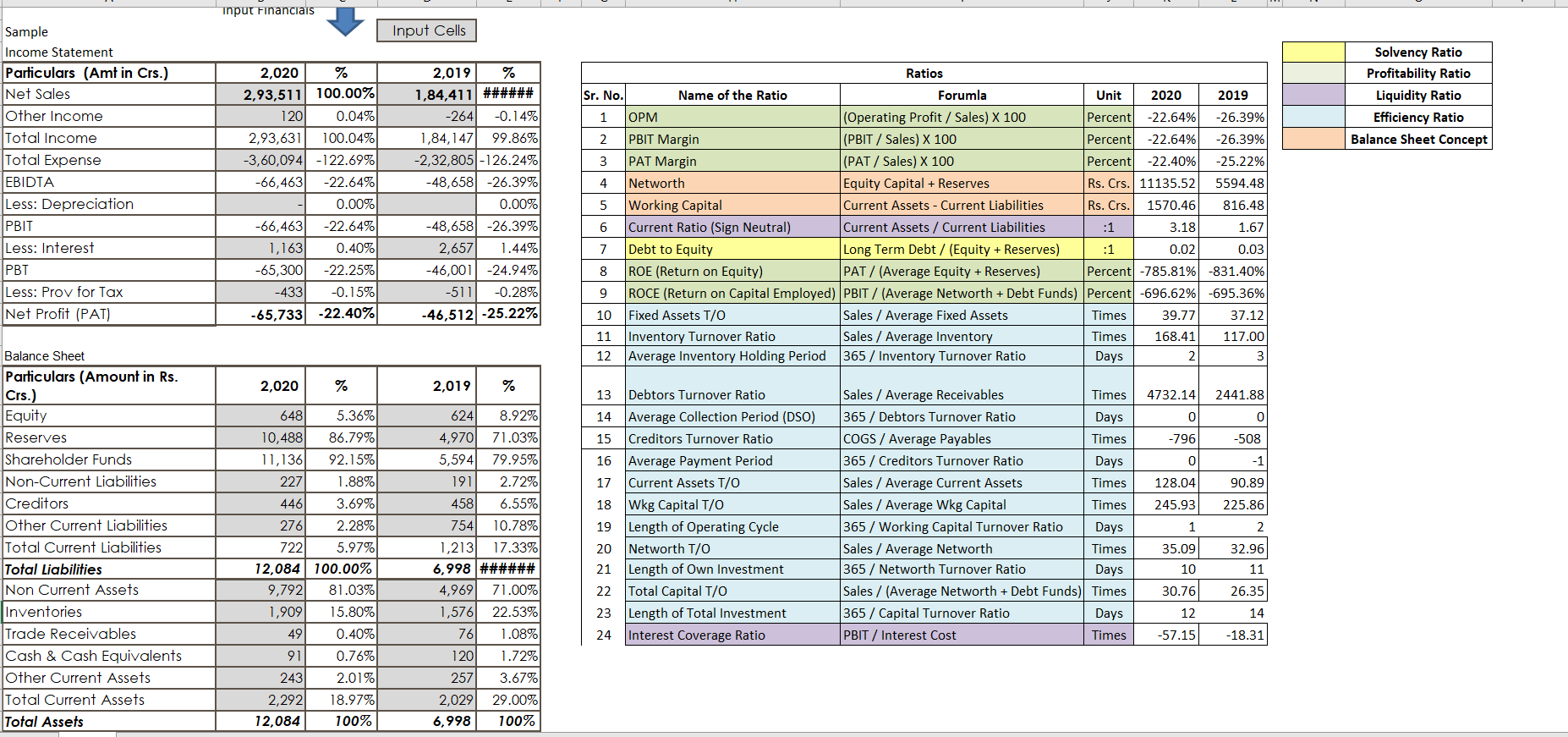
Task: Select the Net Profit (PAT) label
Action: click(109, 314)
